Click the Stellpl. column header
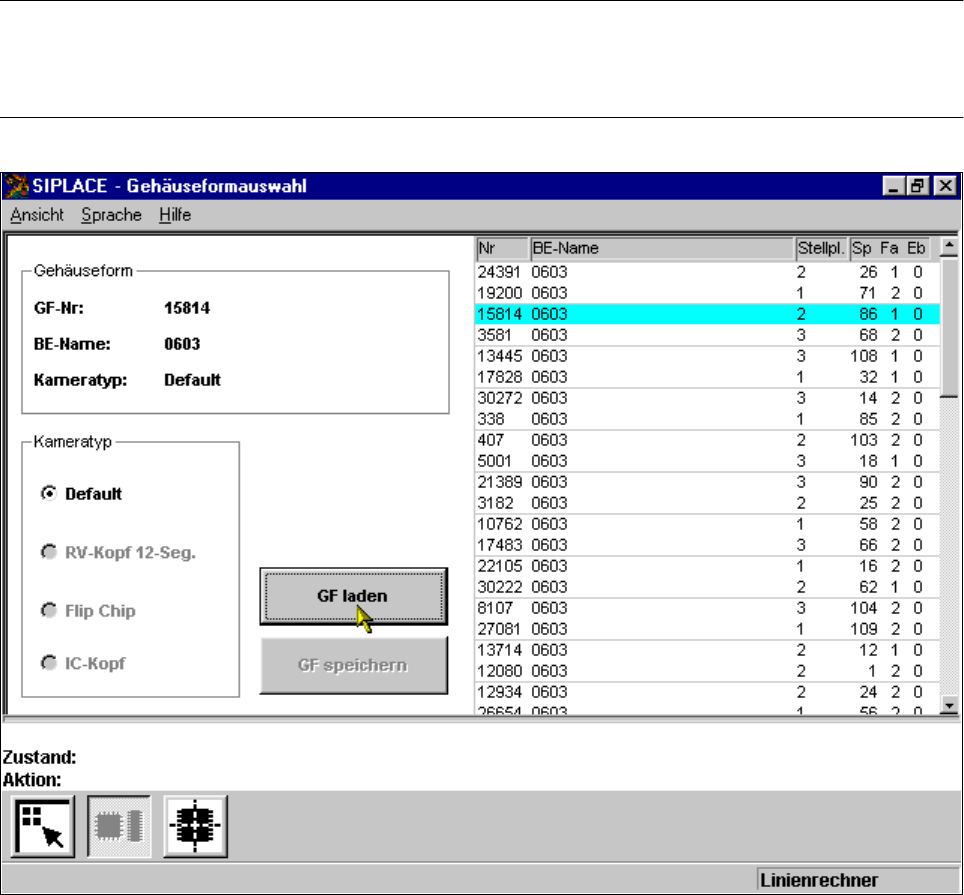Image resolution: width=964 pixels, height=895 pixels. [x=820, y=248]
